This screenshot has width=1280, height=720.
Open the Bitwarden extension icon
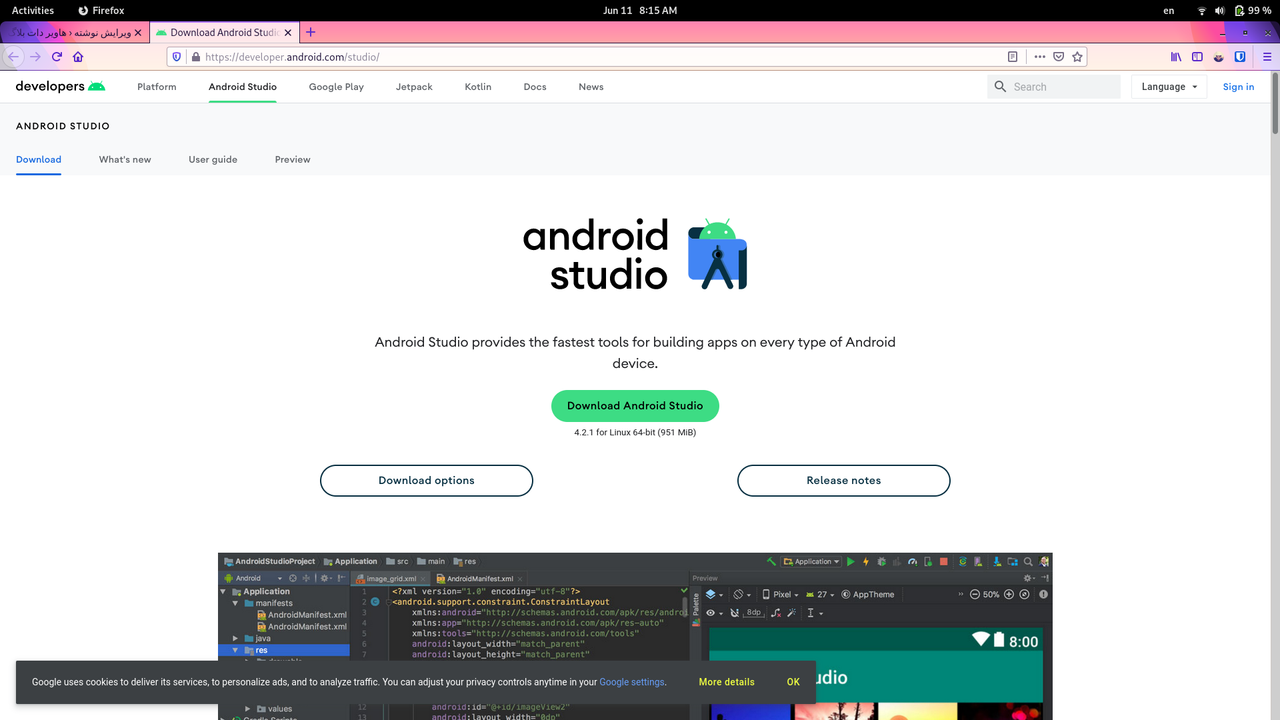pyautogui.click(x=1240, y=57)
